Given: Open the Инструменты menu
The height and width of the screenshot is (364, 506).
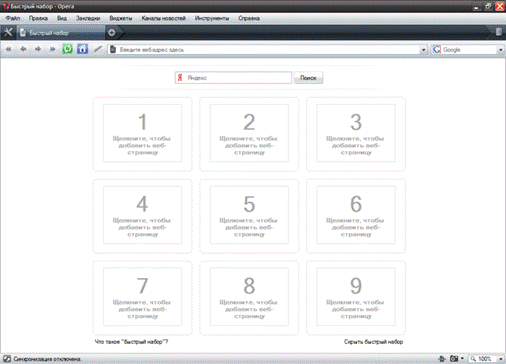Looking at the screenshot, I should [x=212, y=18].
